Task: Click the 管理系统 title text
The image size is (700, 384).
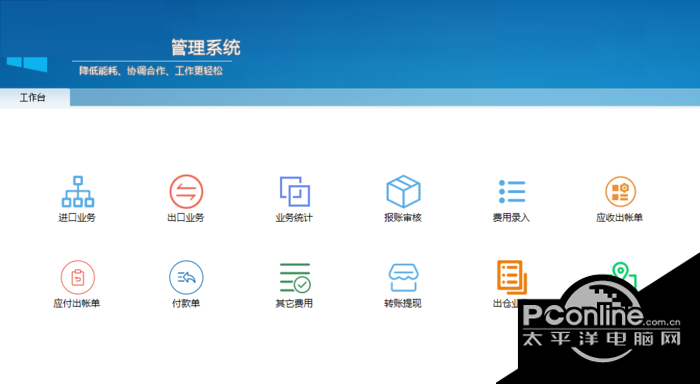Action: [206, 47]
